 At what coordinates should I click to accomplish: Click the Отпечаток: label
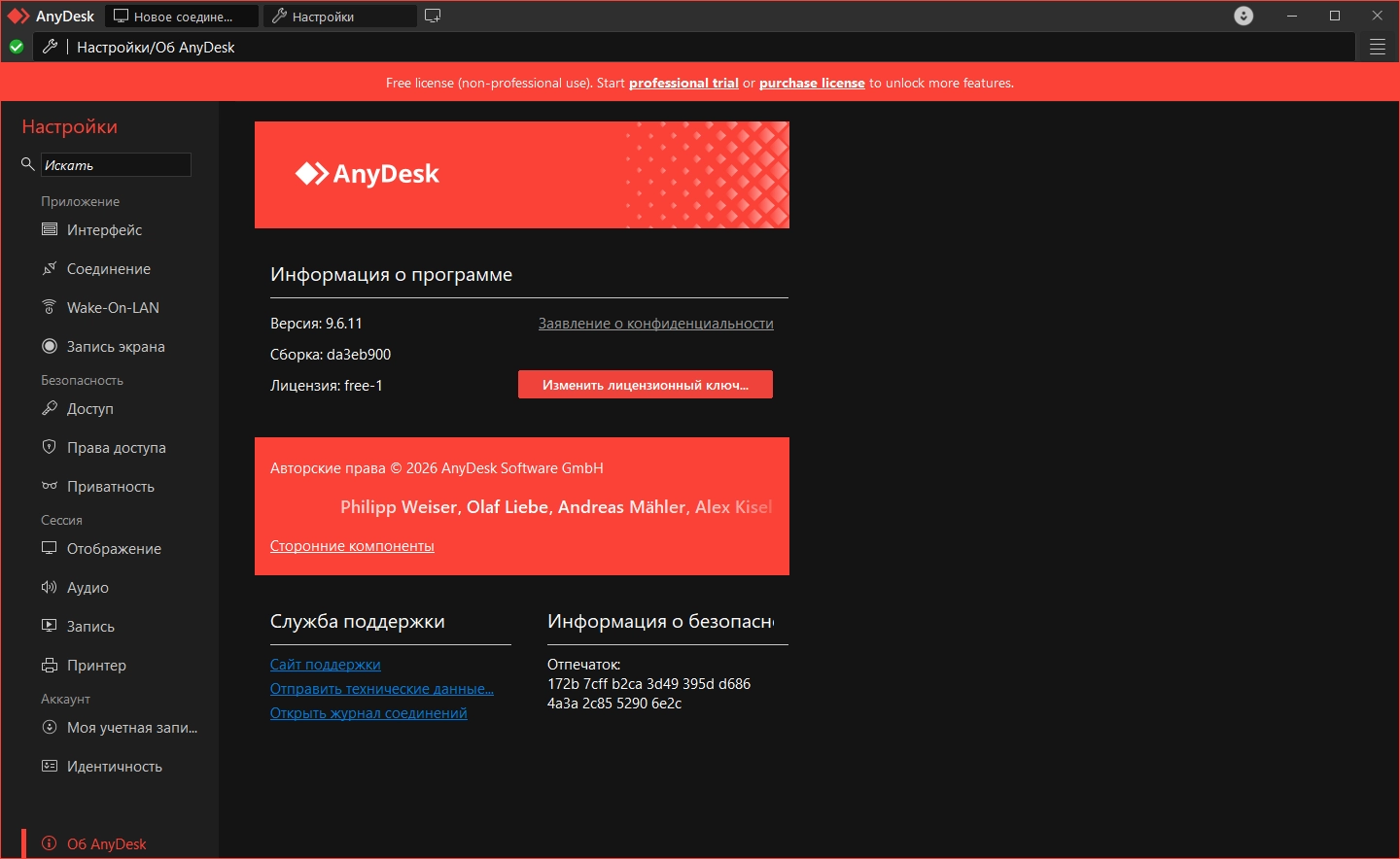pos(583,665)
